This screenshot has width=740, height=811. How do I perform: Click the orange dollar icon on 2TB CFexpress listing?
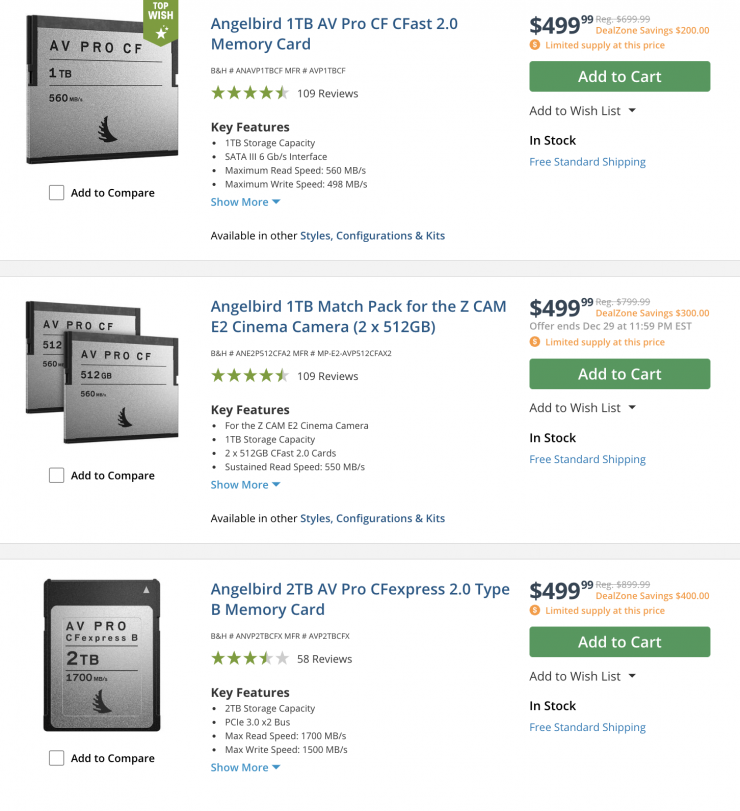click(x=535, y=610)
